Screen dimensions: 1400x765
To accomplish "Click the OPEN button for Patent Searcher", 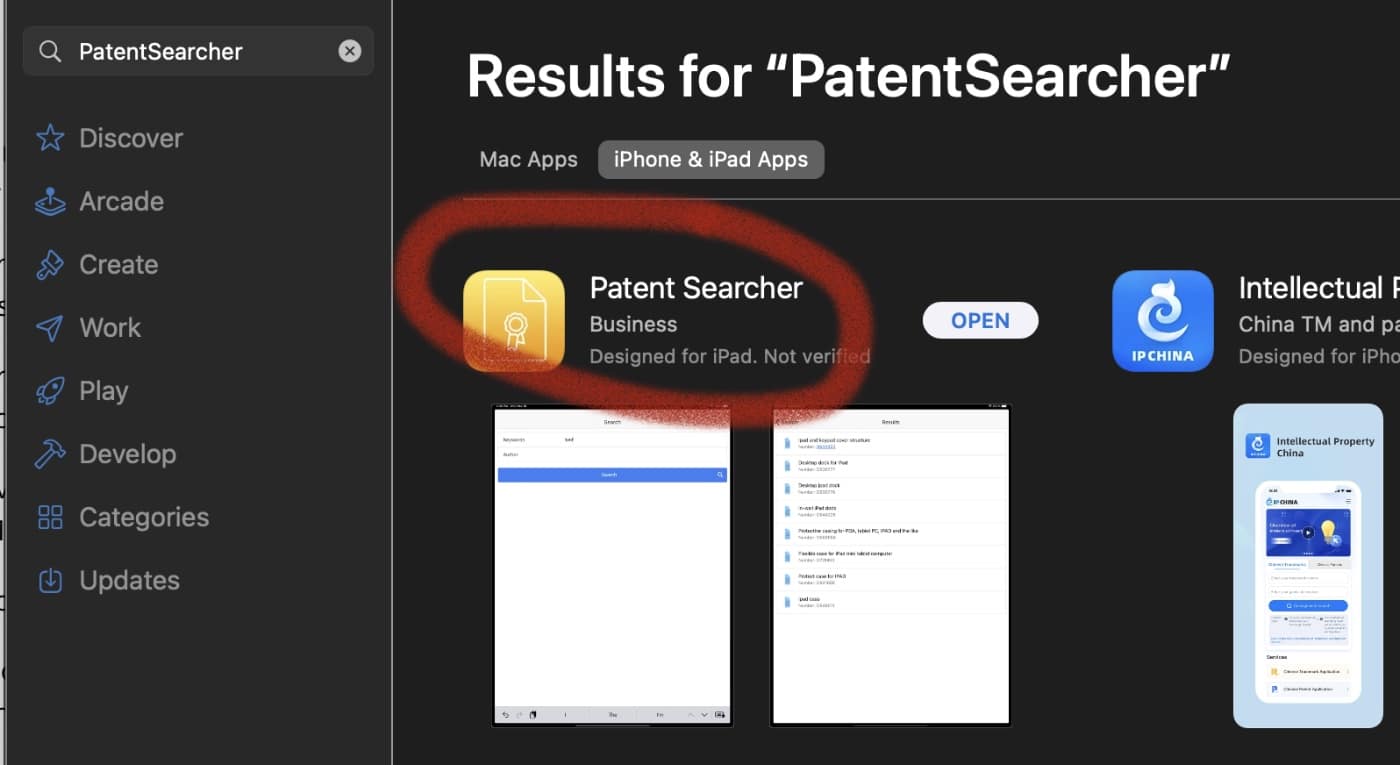I will [x=980, y=321].
